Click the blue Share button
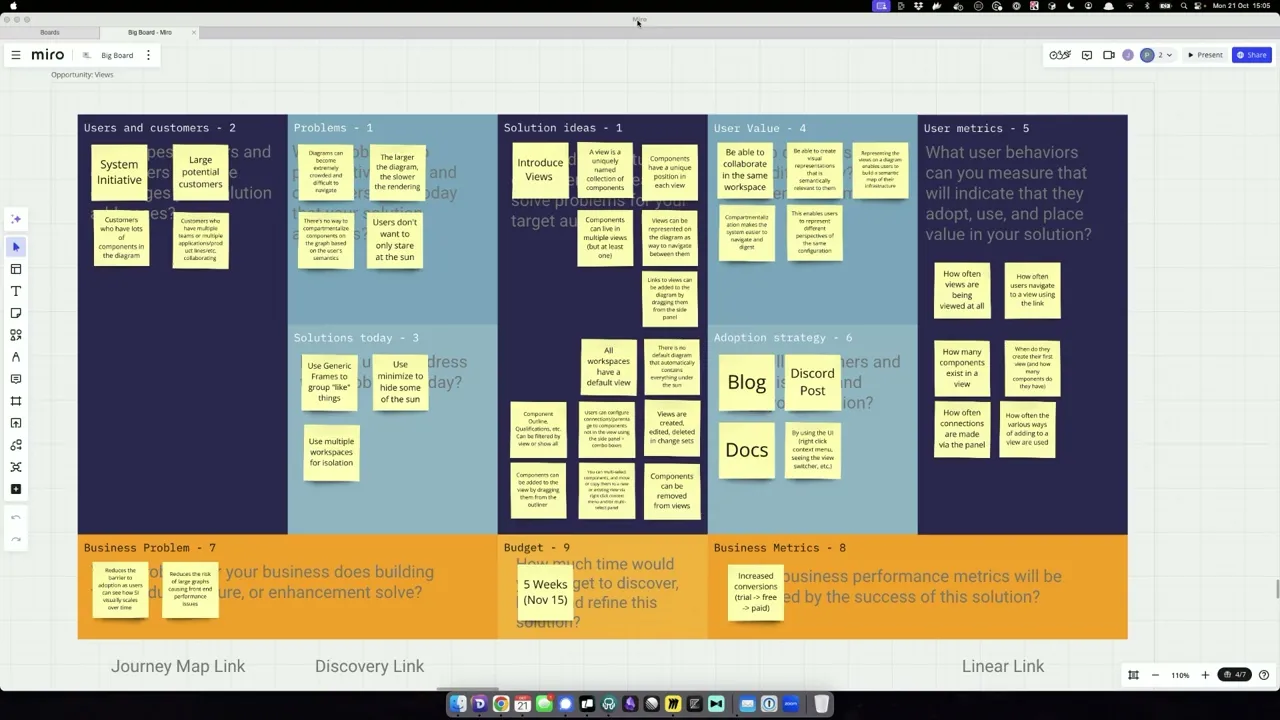This screenshot has height=720, width=1280. (x=1251, y=55)
